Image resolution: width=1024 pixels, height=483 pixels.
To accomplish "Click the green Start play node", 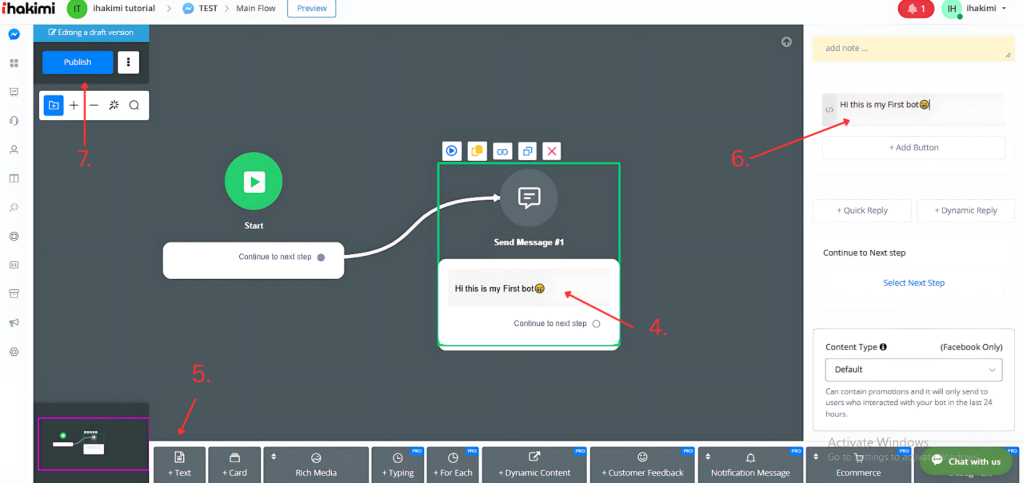I will click(x=253, y=181).
